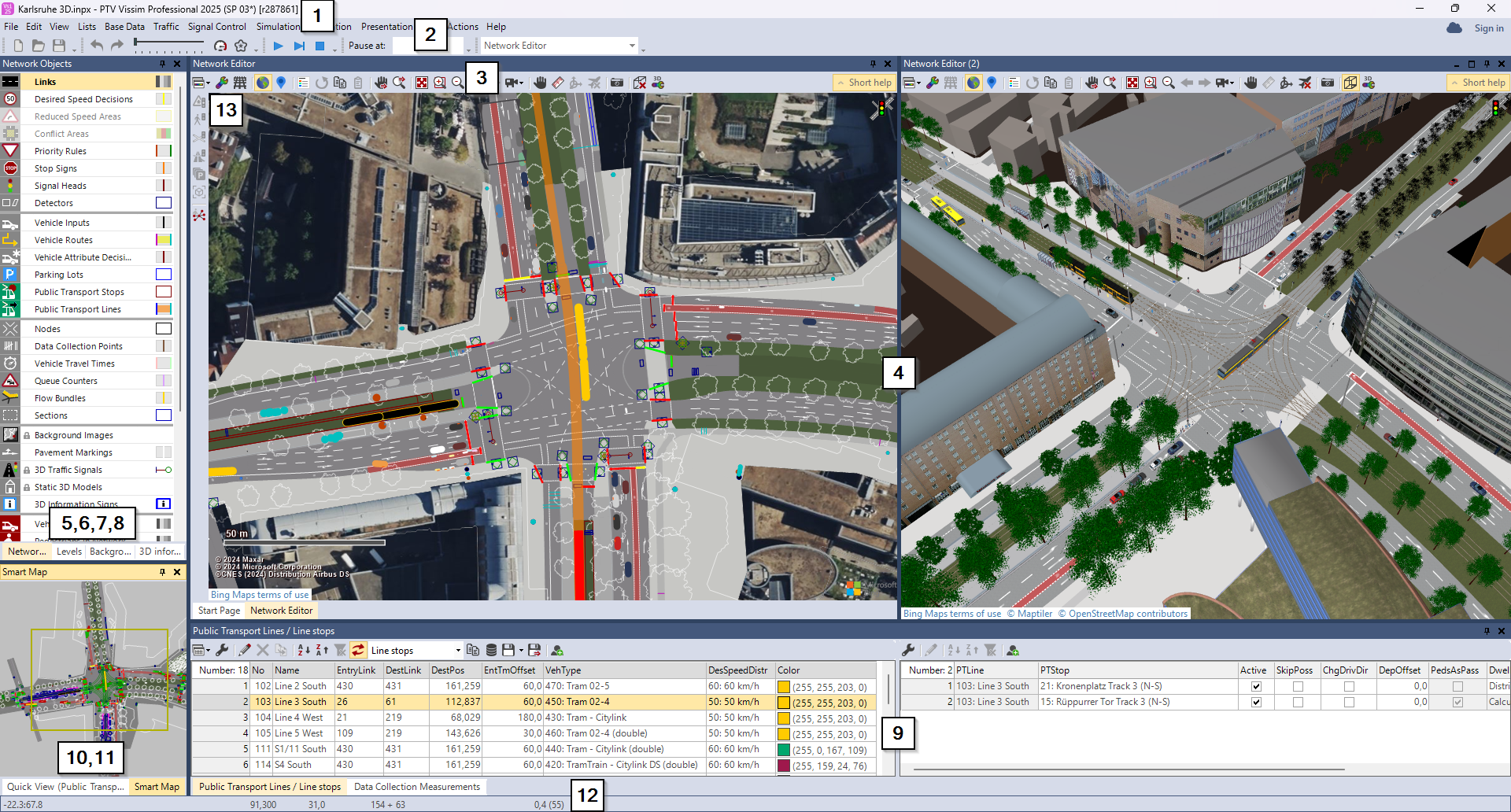
Task: Open the Line stops relation dropdown
Action: pos(458,651)
